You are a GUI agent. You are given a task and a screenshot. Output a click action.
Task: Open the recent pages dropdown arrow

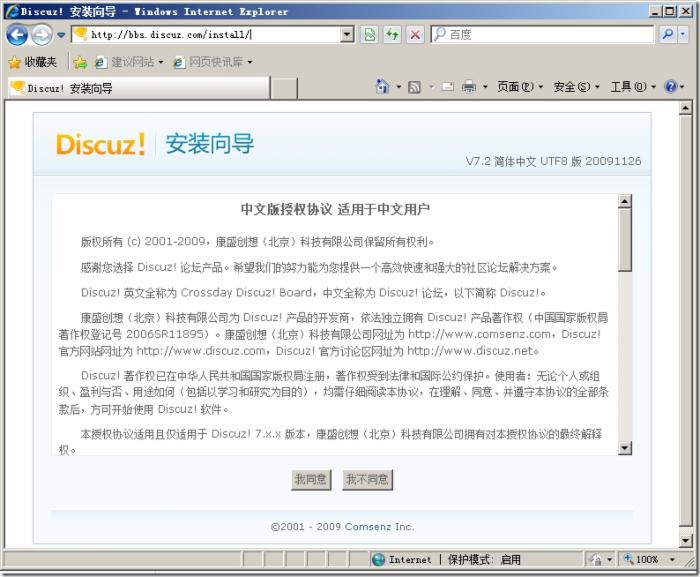pos(61,35)
